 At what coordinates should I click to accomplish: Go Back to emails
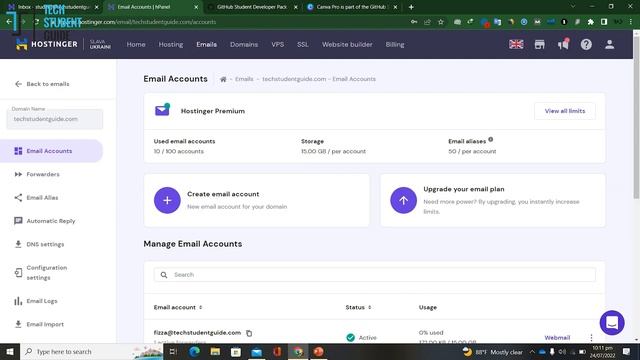(42, 84)
